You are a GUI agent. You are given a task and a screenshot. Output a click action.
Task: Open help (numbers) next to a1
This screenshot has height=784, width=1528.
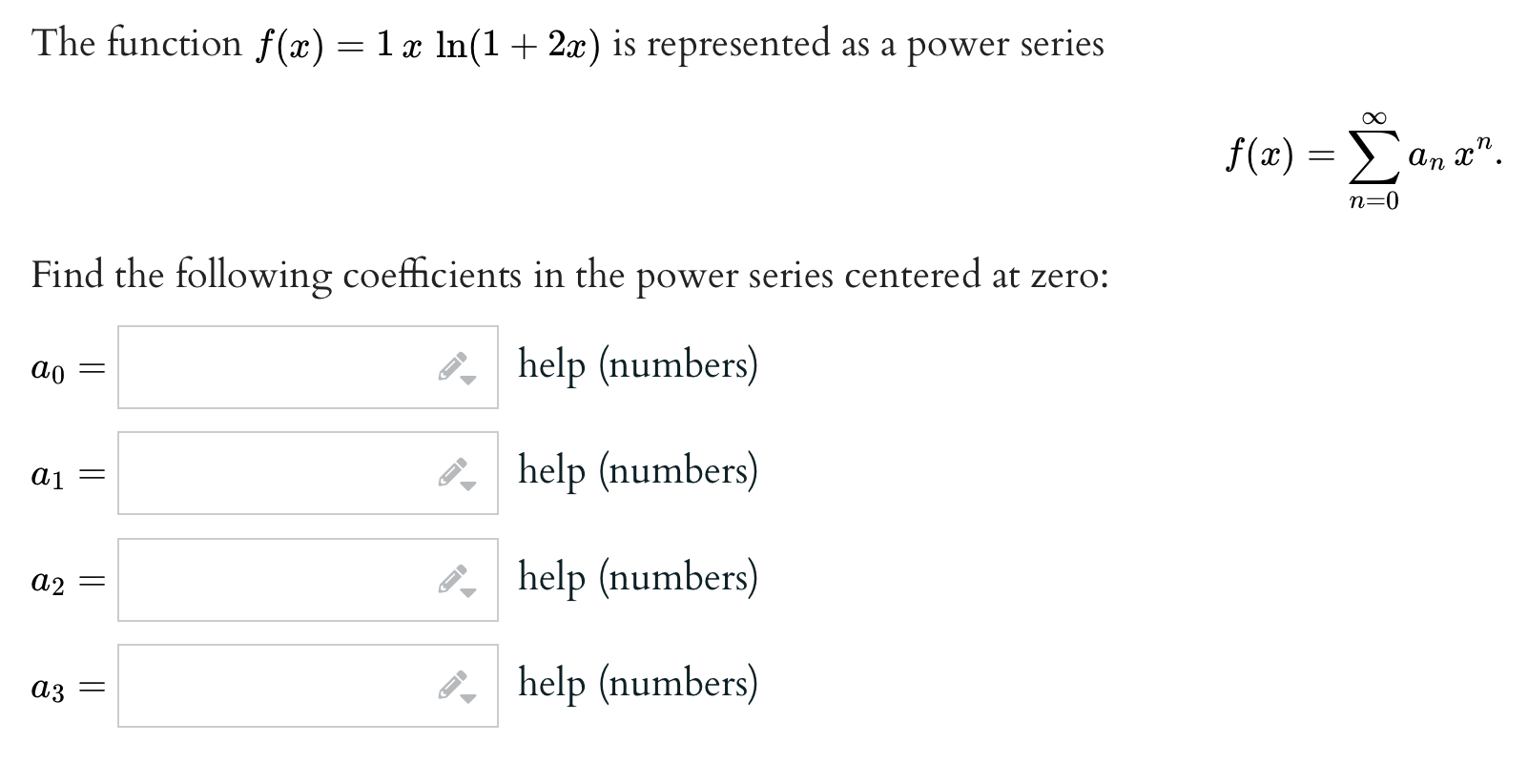tap(637, 470)
